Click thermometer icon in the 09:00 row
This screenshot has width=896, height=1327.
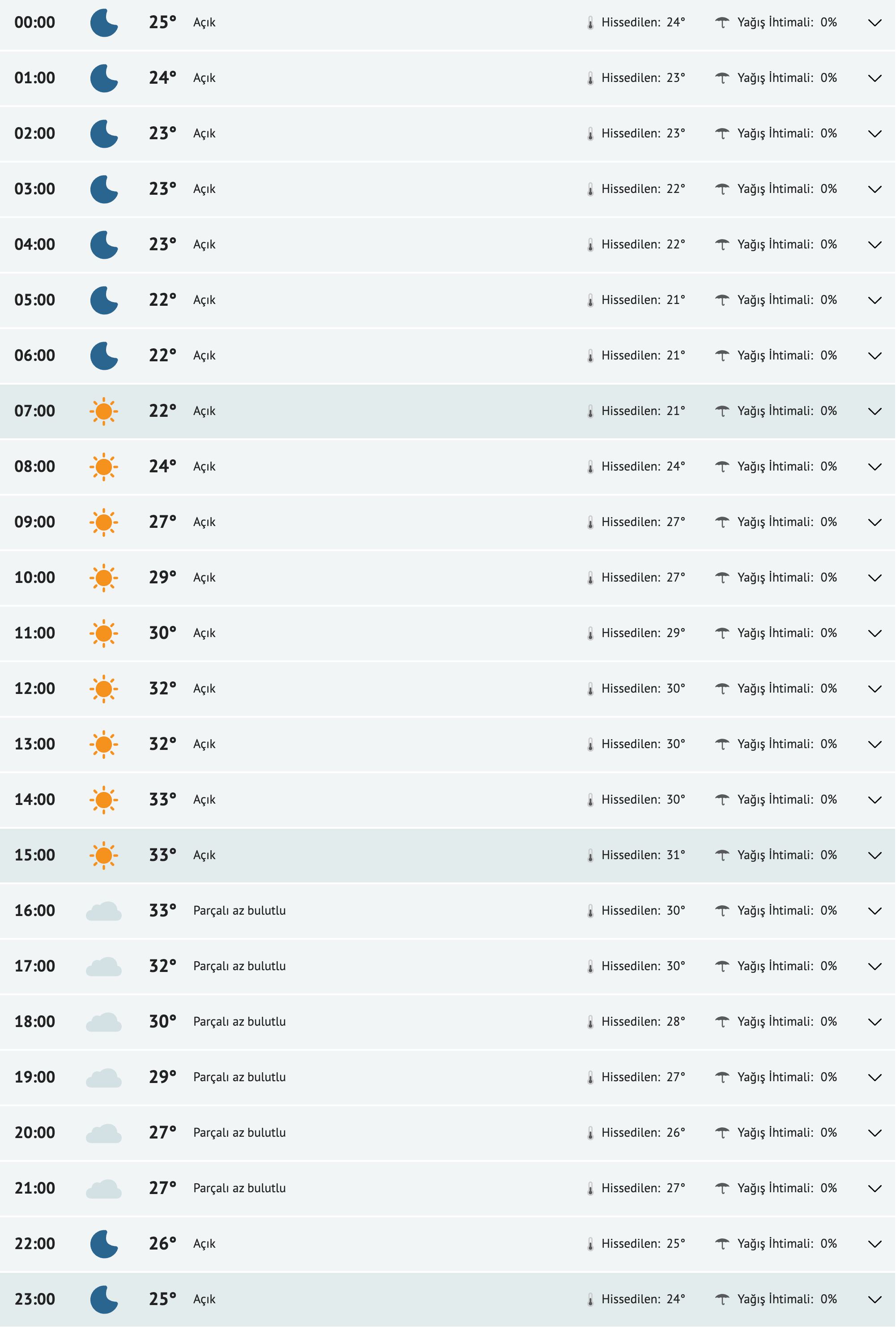click(x=590, y=522)
